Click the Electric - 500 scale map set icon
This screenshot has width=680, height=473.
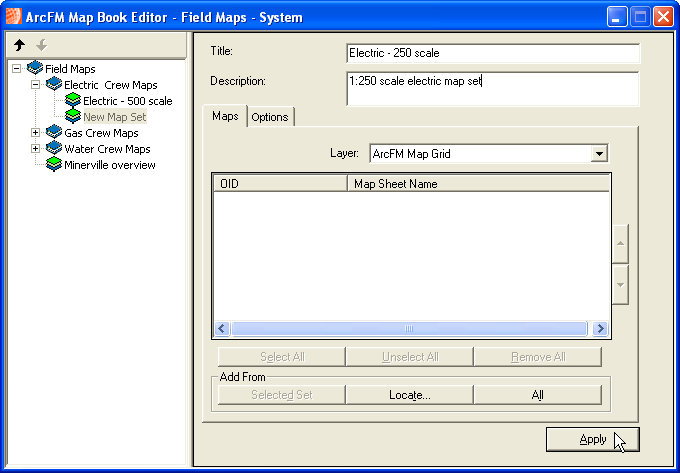pos(73,100)
